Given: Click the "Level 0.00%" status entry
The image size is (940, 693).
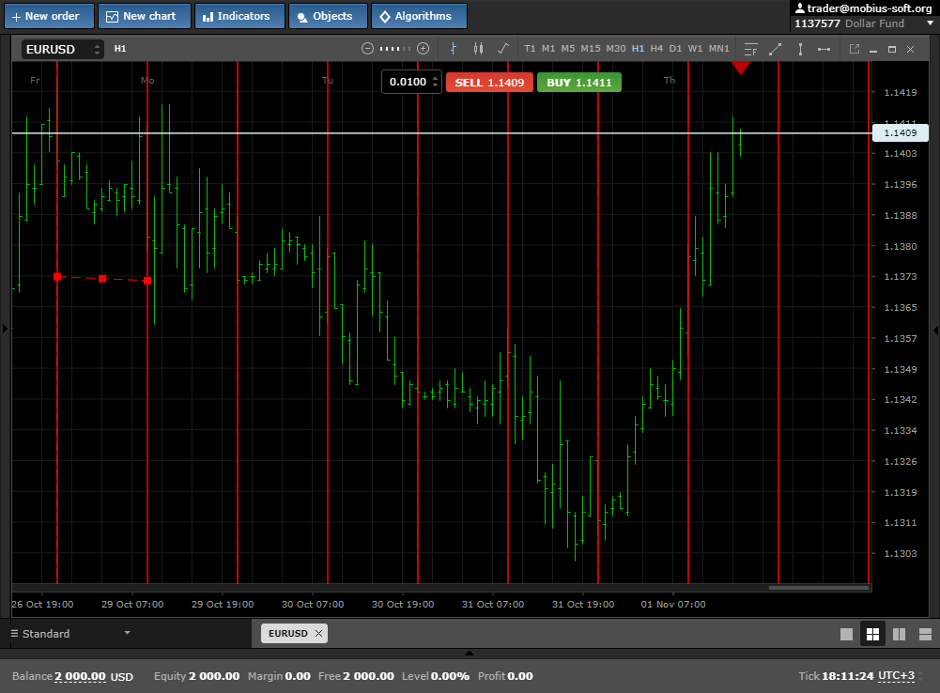Looking at the screenshot, I should [x=436, y=676].
